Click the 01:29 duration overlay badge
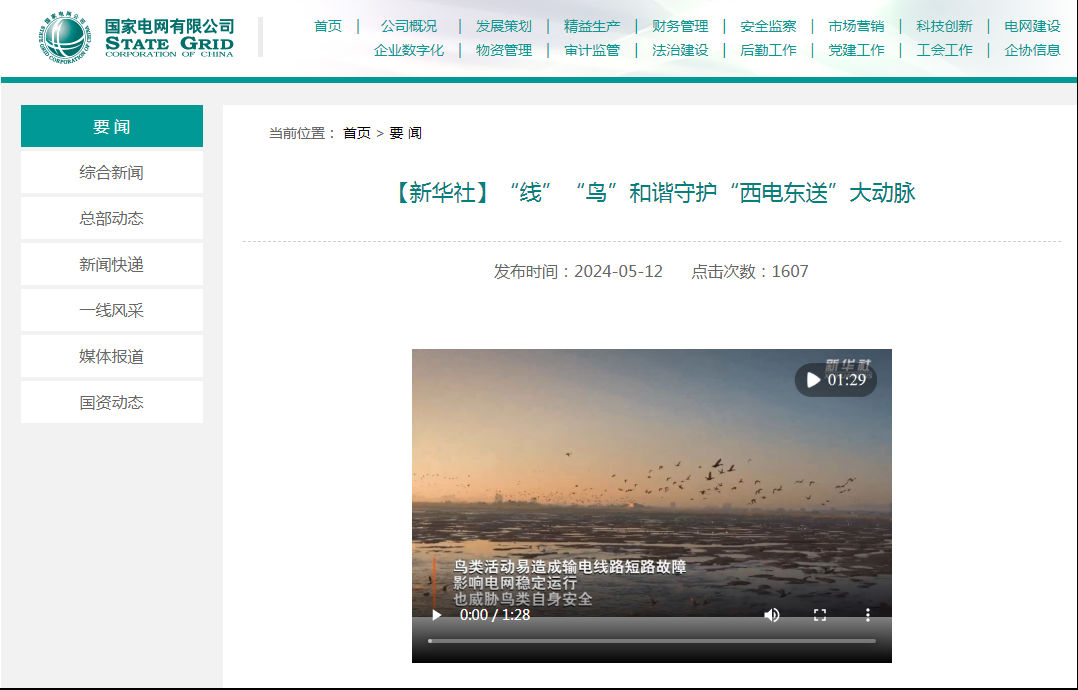This screenshot has height=690, width=1078. (836, 380)
